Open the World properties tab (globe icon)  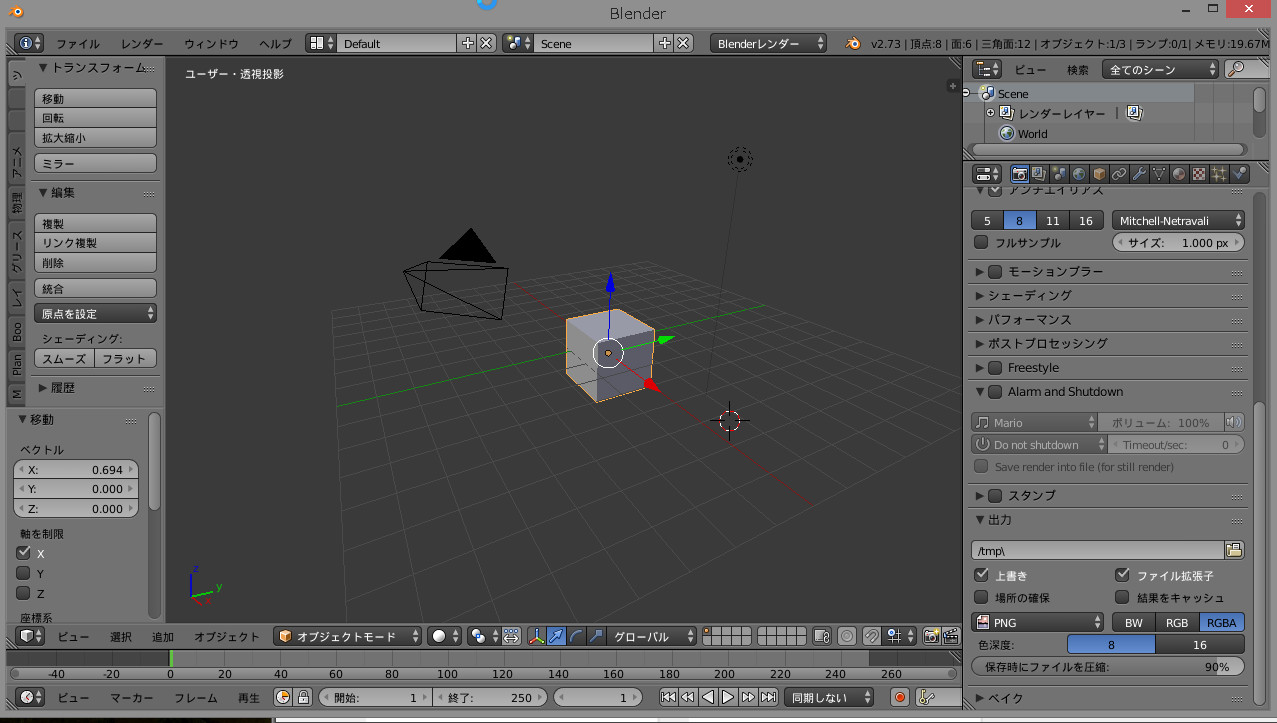click(1079, 174)
